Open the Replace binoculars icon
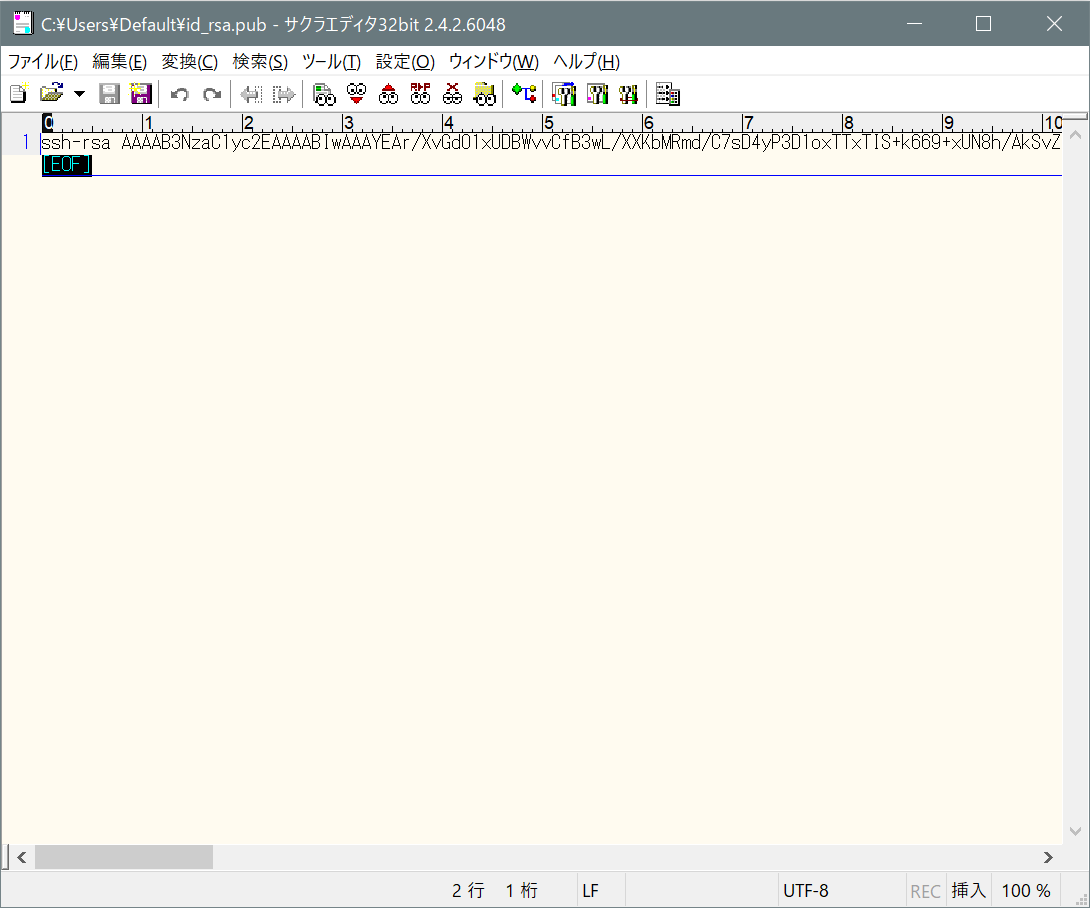 (x=421, y=94)
